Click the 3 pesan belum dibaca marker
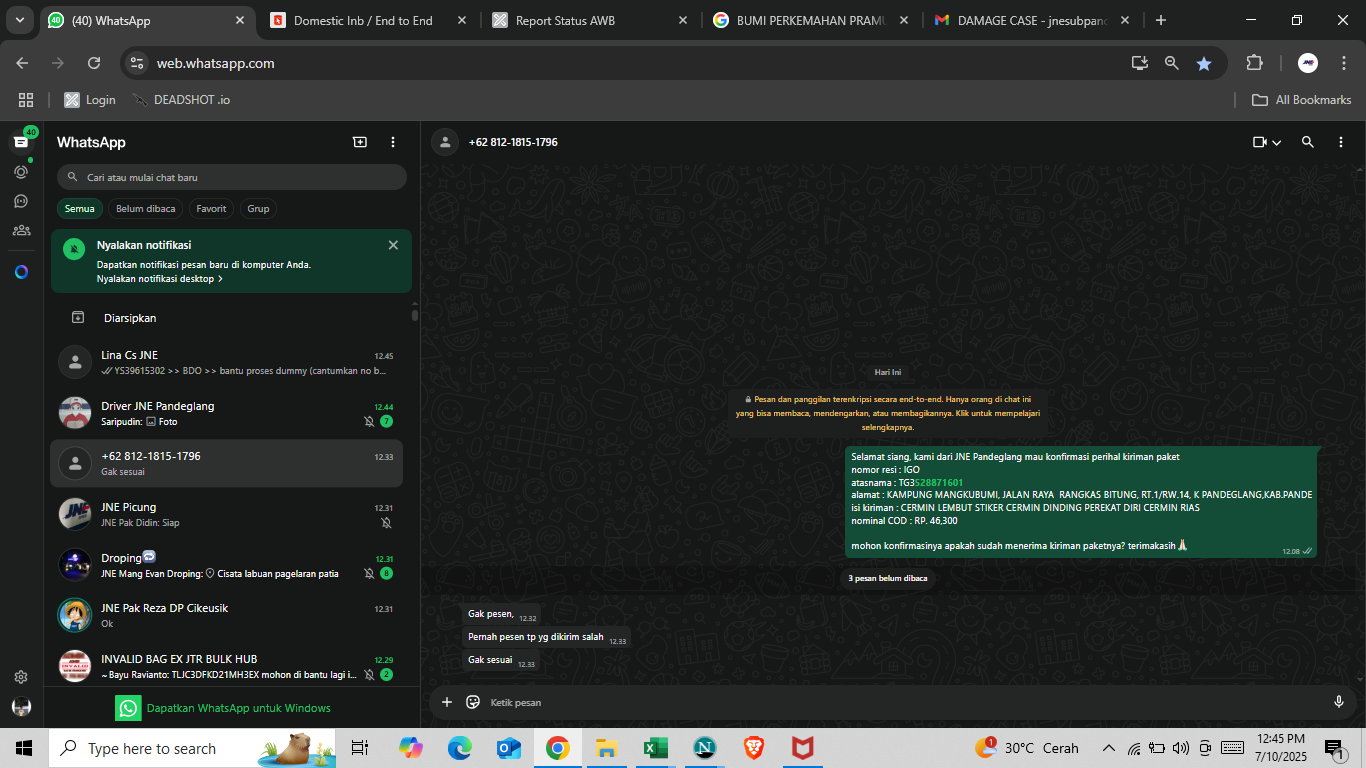 [888, 578]
